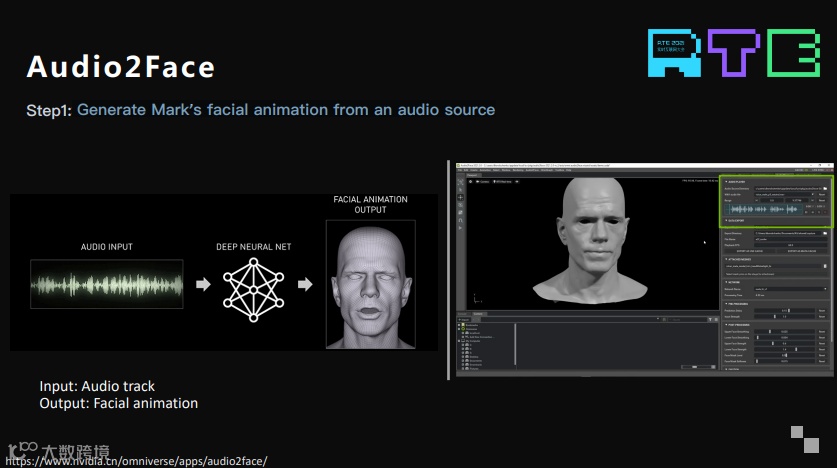Toggle viewport visibility eye icon

click(x=517, y=181)
